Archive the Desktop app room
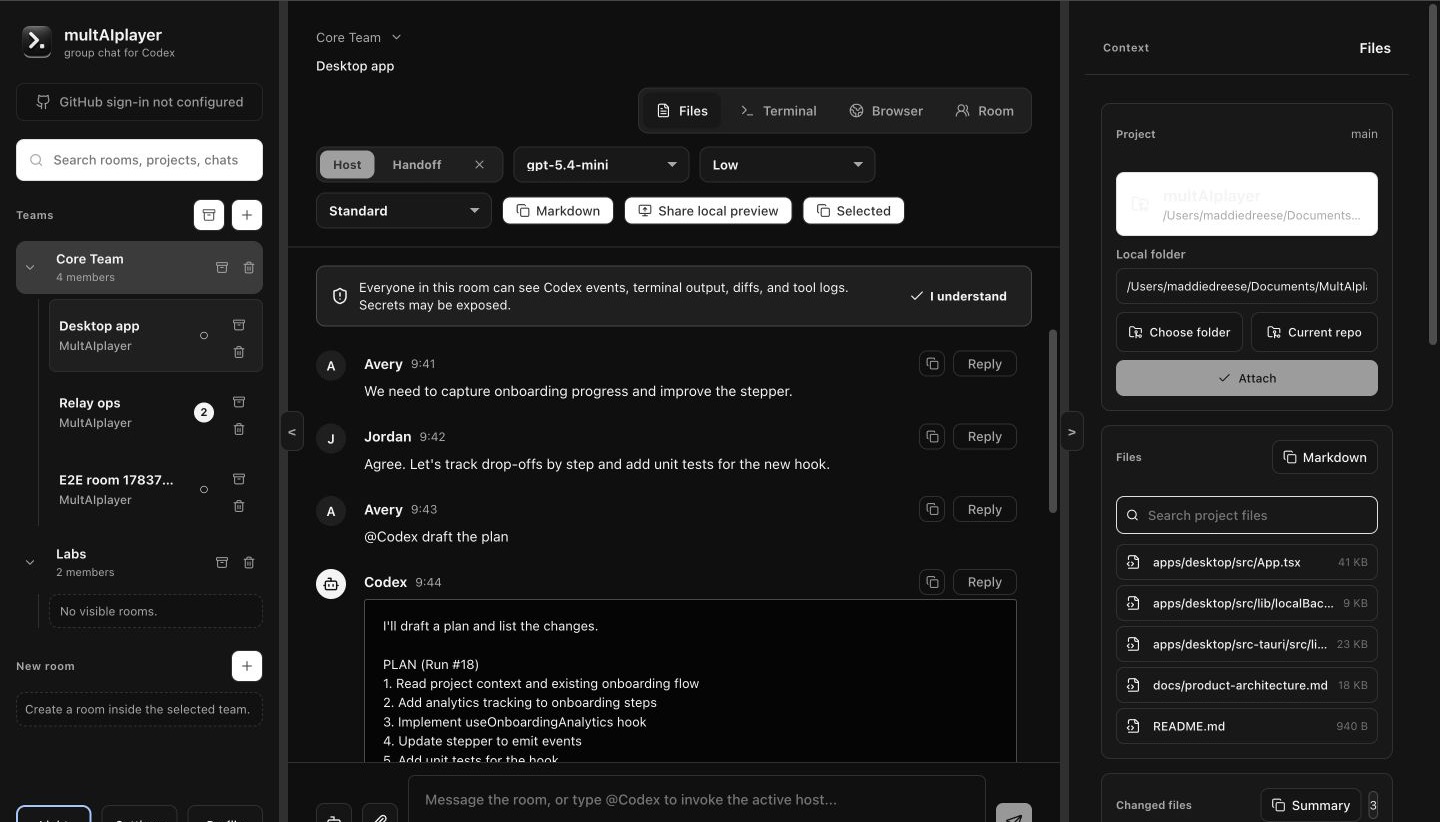Viewport: 1440px width, 822px height. click(239, 325)
